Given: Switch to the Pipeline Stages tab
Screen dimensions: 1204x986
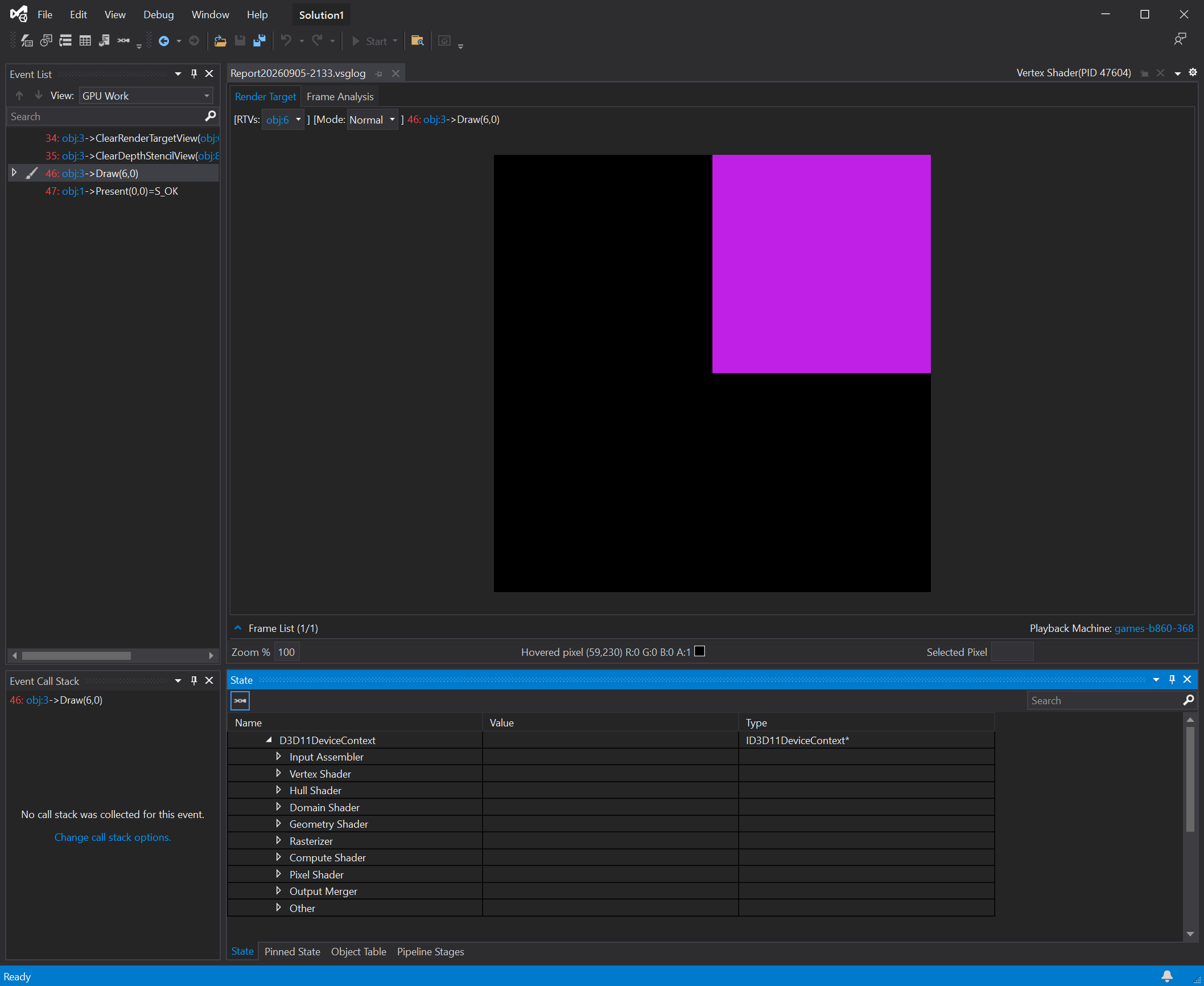Looking at the screenshot, I should tap(431, 952).
